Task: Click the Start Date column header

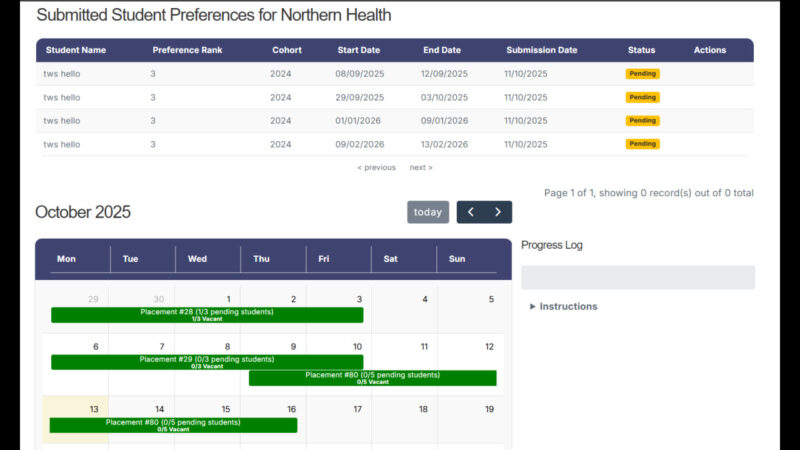Action: click(358, 50)
